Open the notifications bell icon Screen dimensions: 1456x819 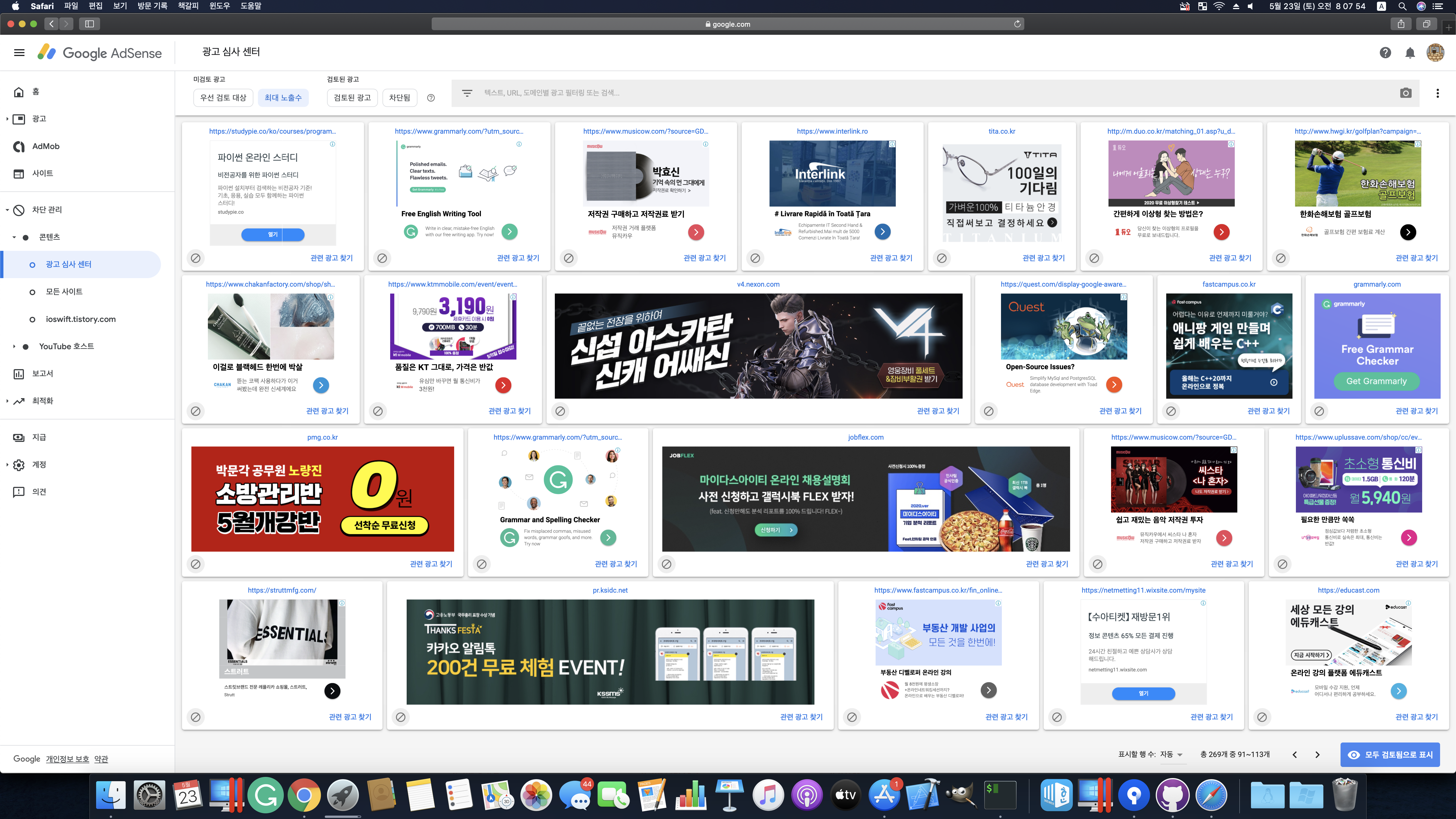(x=1410, y=53)
